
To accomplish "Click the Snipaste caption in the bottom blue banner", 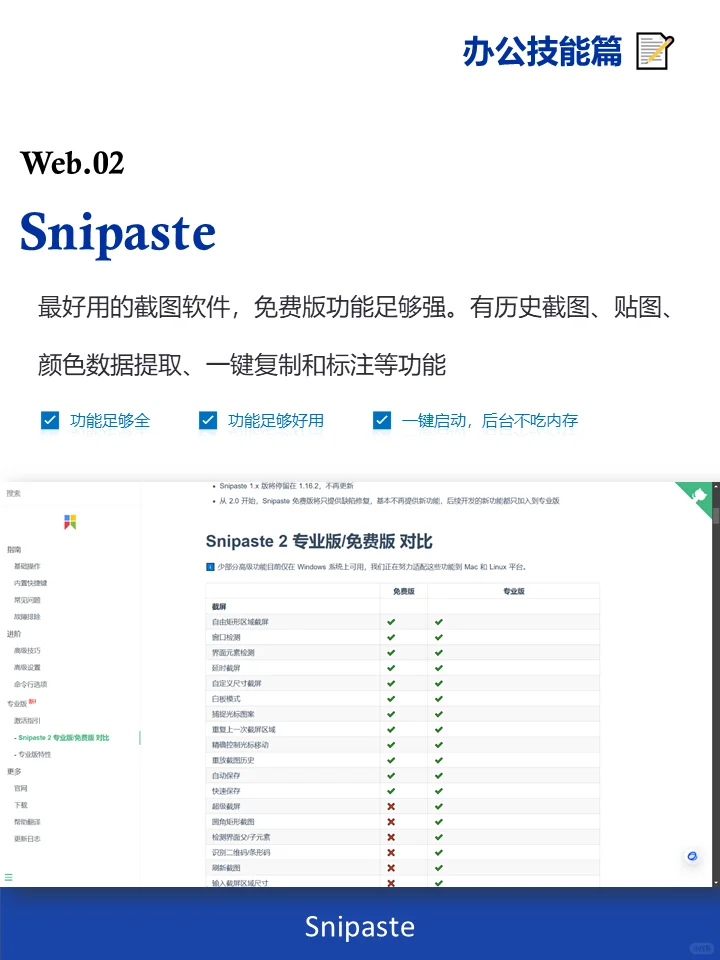I will point(360,927).
